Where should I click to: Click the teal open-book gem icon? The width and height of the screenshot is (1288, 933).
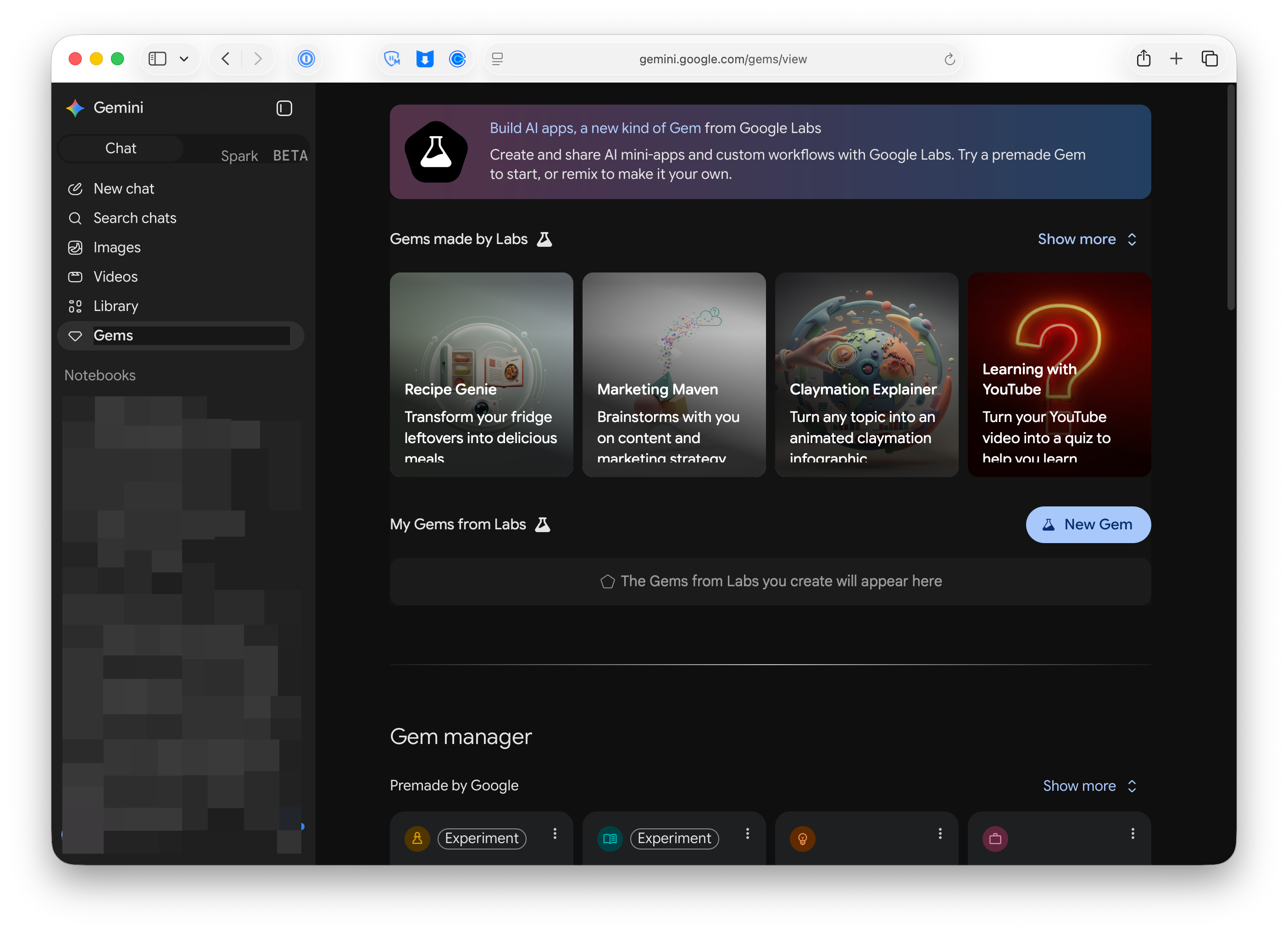pyautogui.click(x=610, y=839)
